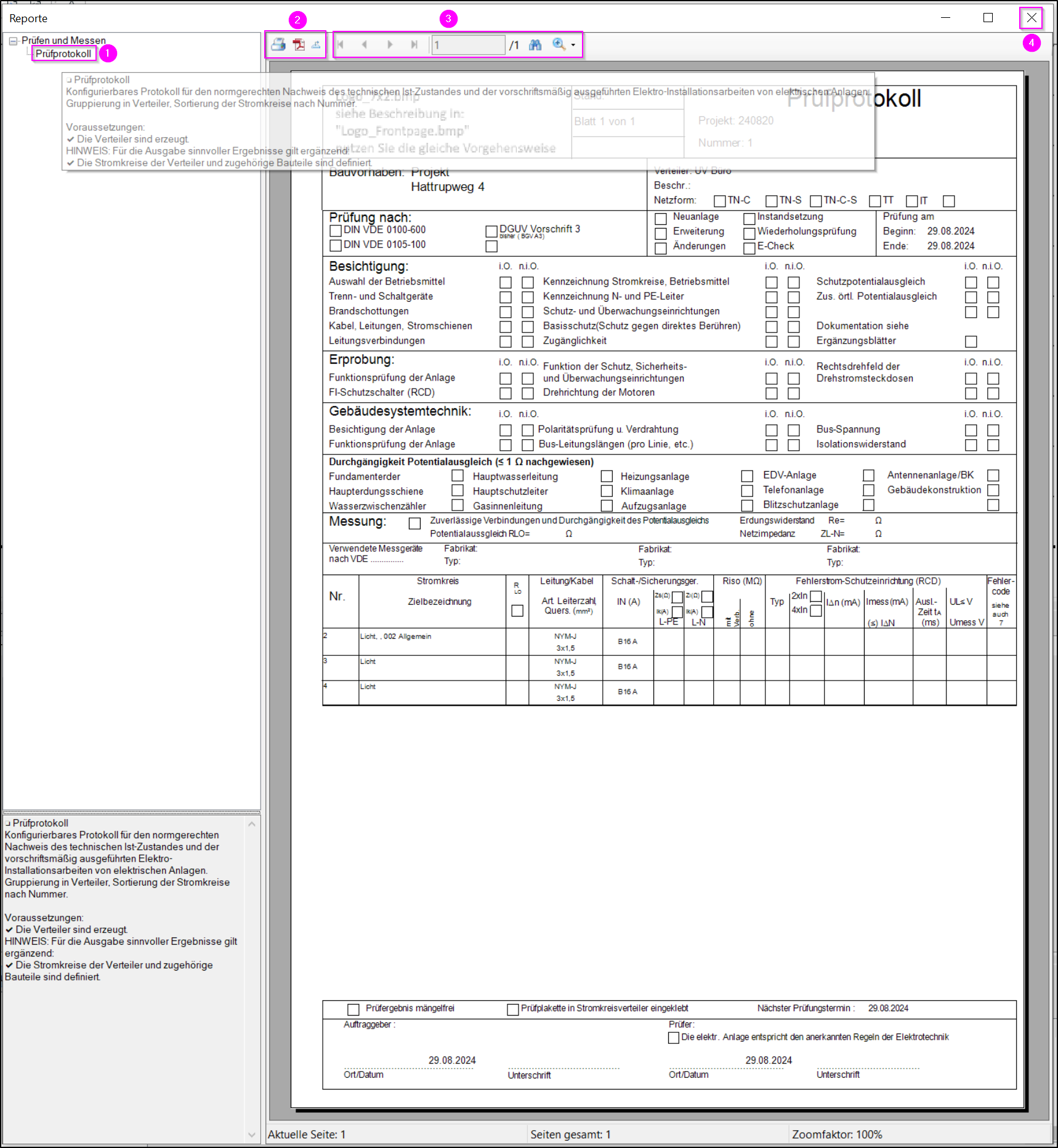The width and height of the screenshot is (1058, 1148).
Task: Click Licht, , 002 Allgemein table row
Action: 669,642
